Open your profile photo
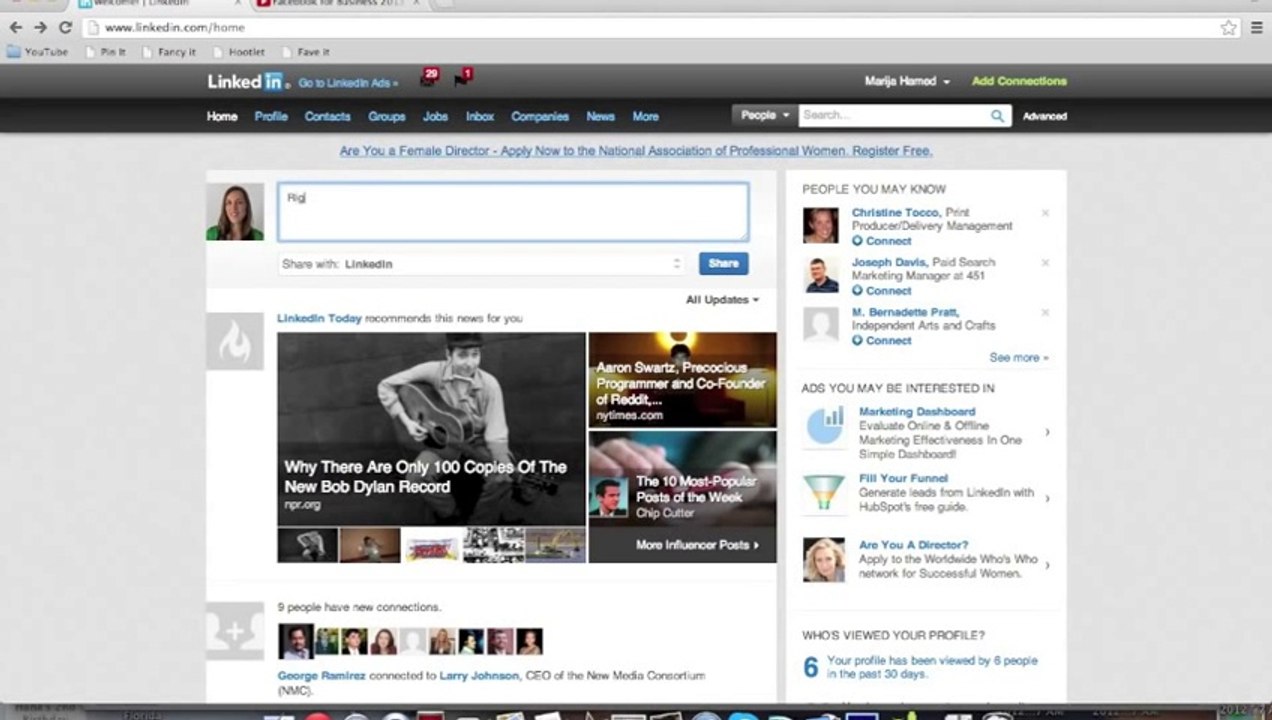 tap(235, 211)
